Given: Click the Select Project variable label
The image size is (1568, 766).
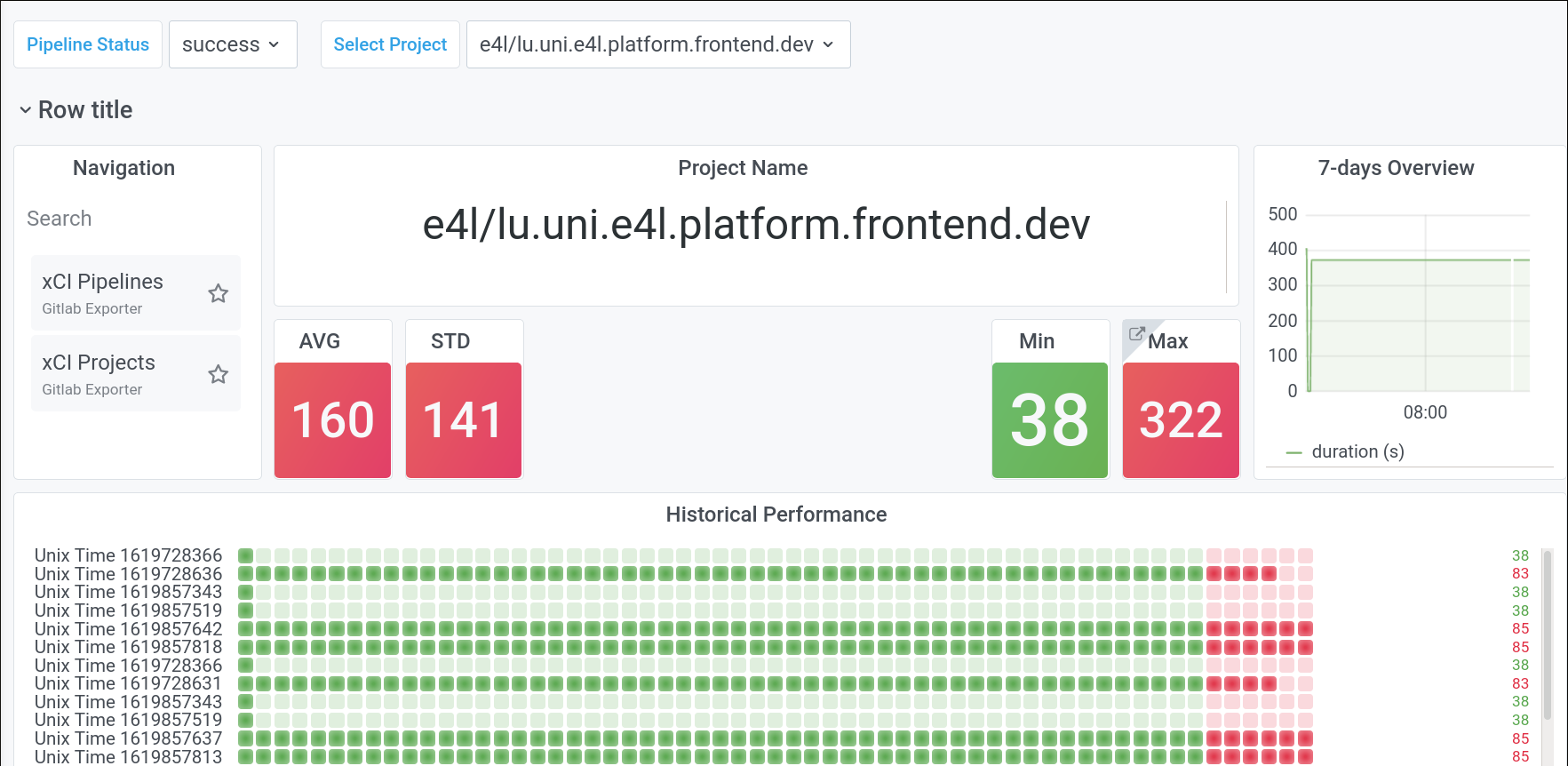Looking at the screenshot, I should click(x=390, y=44).
